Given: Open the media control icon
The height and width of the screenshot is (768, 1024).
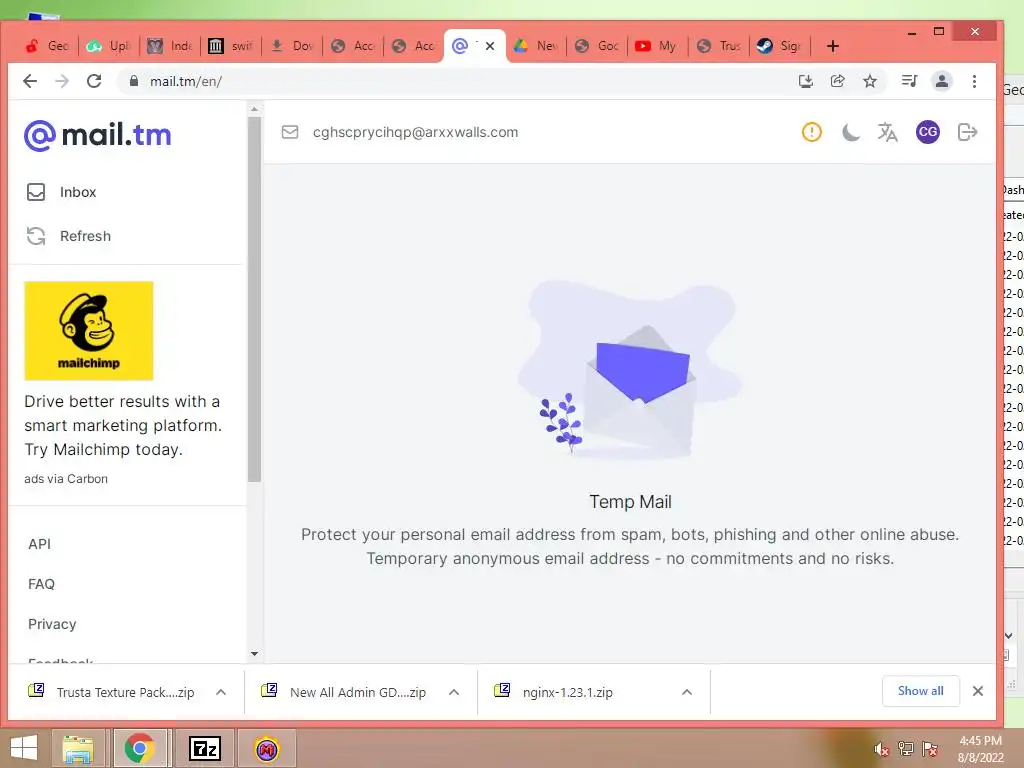Looking at the screenshot, I should point(909,81).
